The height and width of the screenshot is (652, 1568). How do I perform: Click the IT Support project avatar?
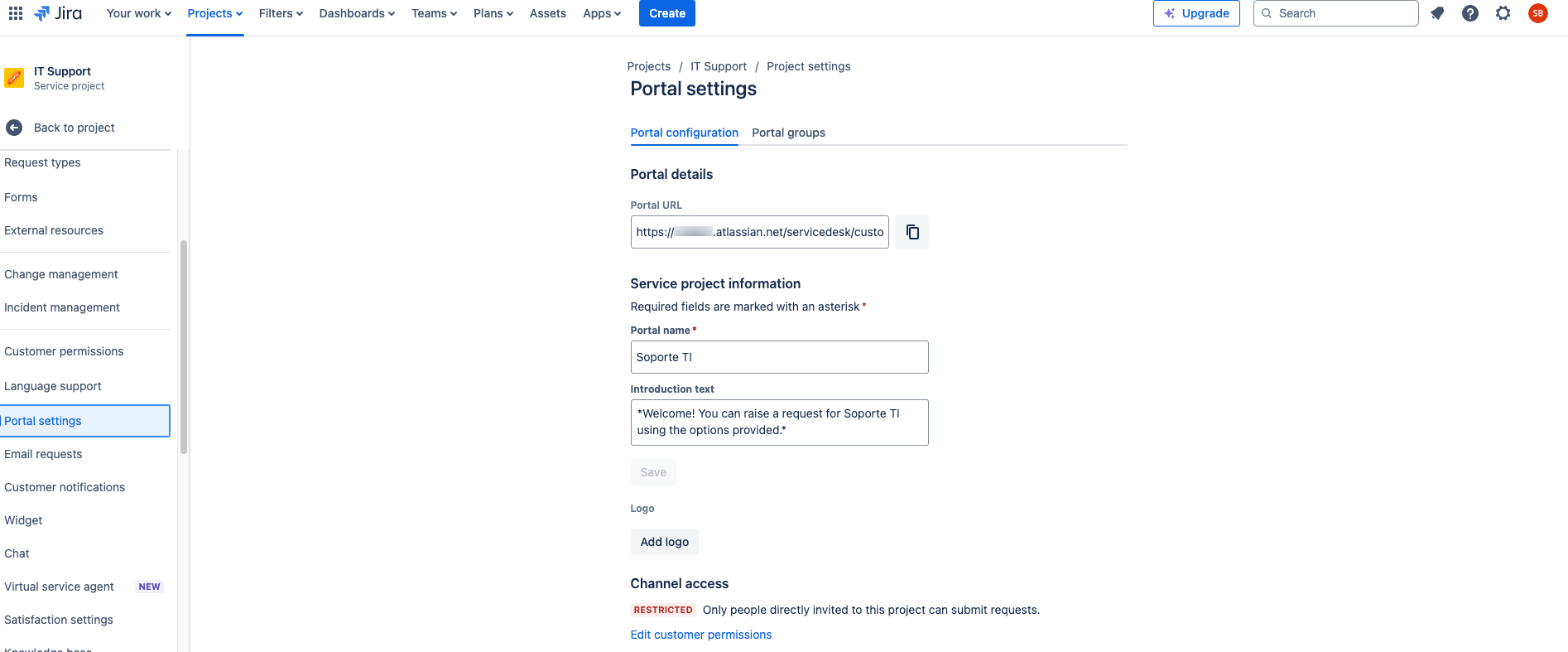coord(14,78)
